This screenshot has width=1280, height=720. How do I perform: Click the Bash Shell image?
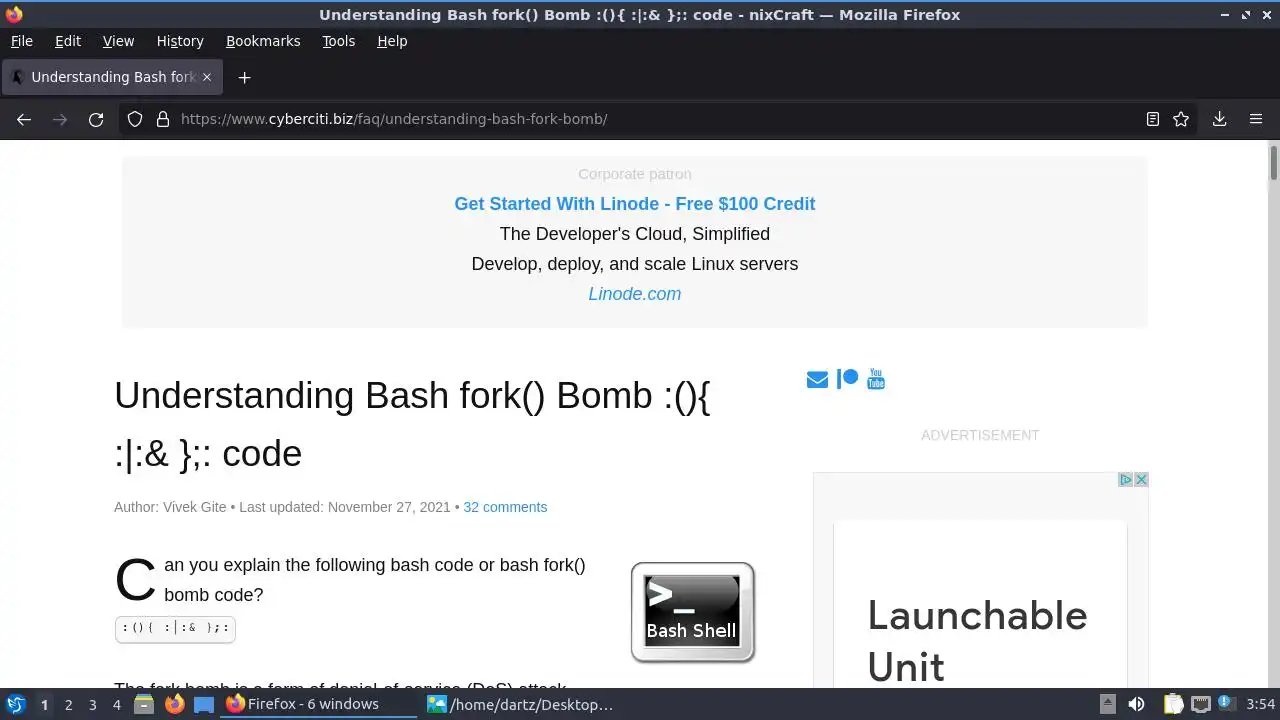(692, 612)
